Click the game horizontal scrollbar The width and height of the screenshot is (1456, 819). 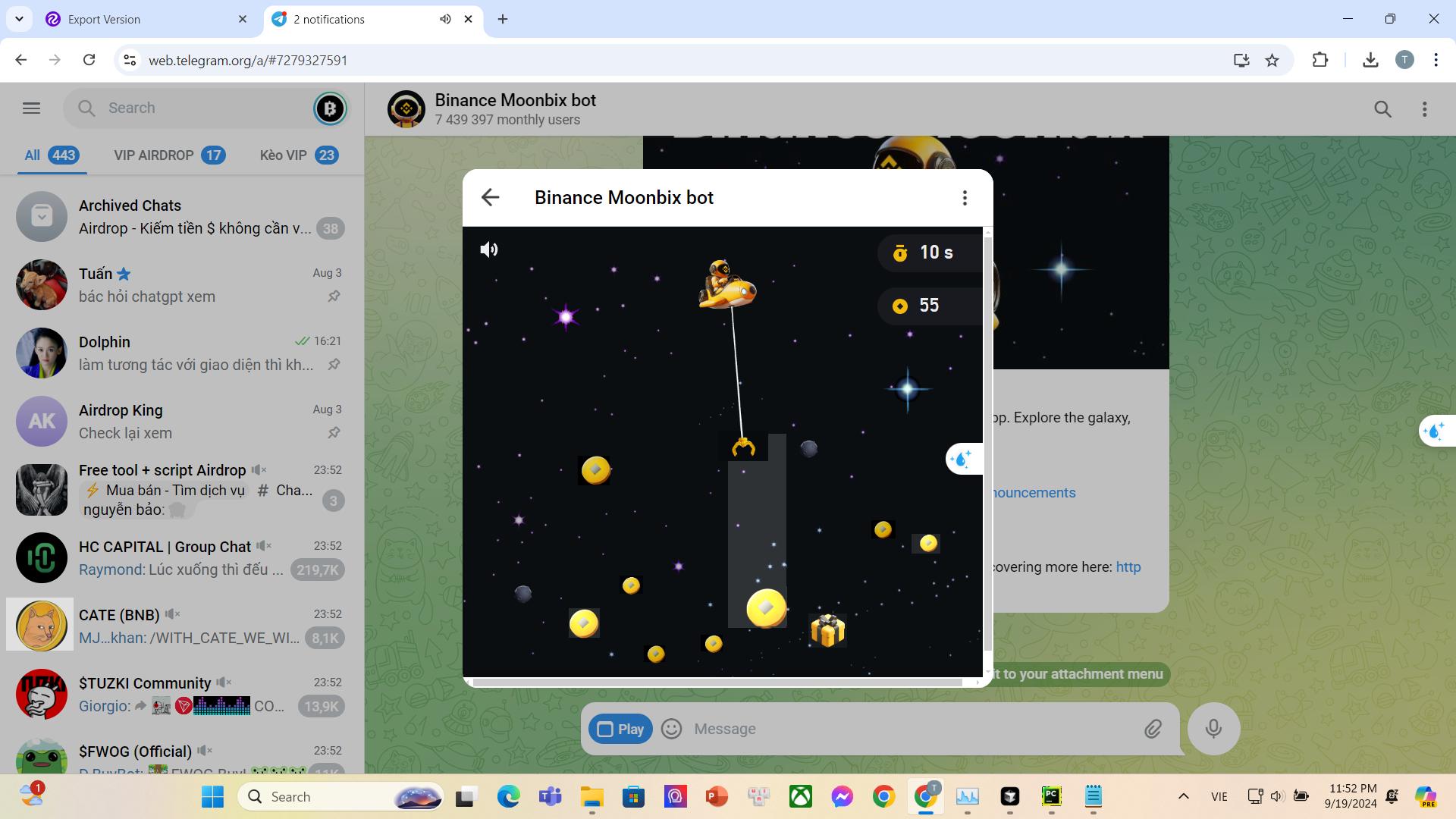(717, 682)
